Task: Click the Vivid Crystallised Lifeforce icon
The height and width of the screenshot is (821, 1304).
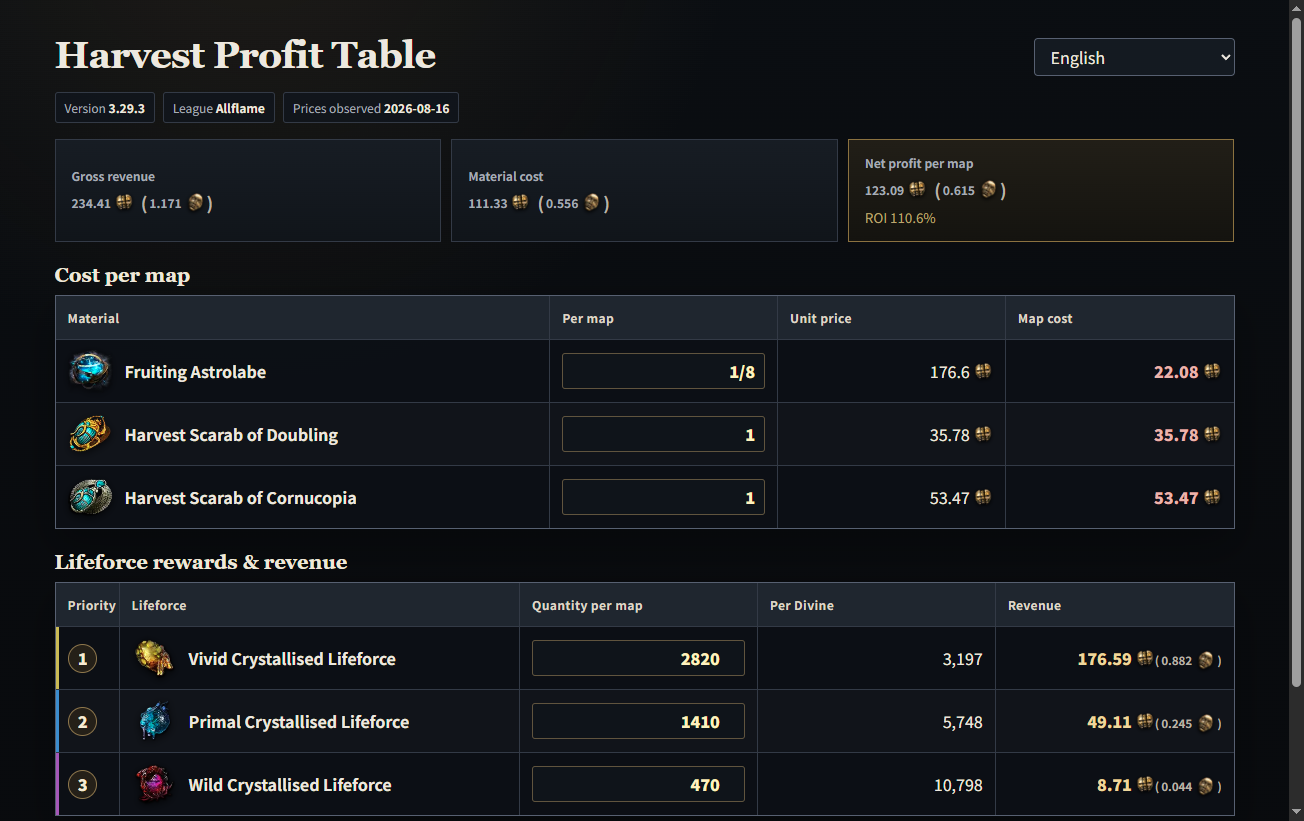Action: (154, 658)
